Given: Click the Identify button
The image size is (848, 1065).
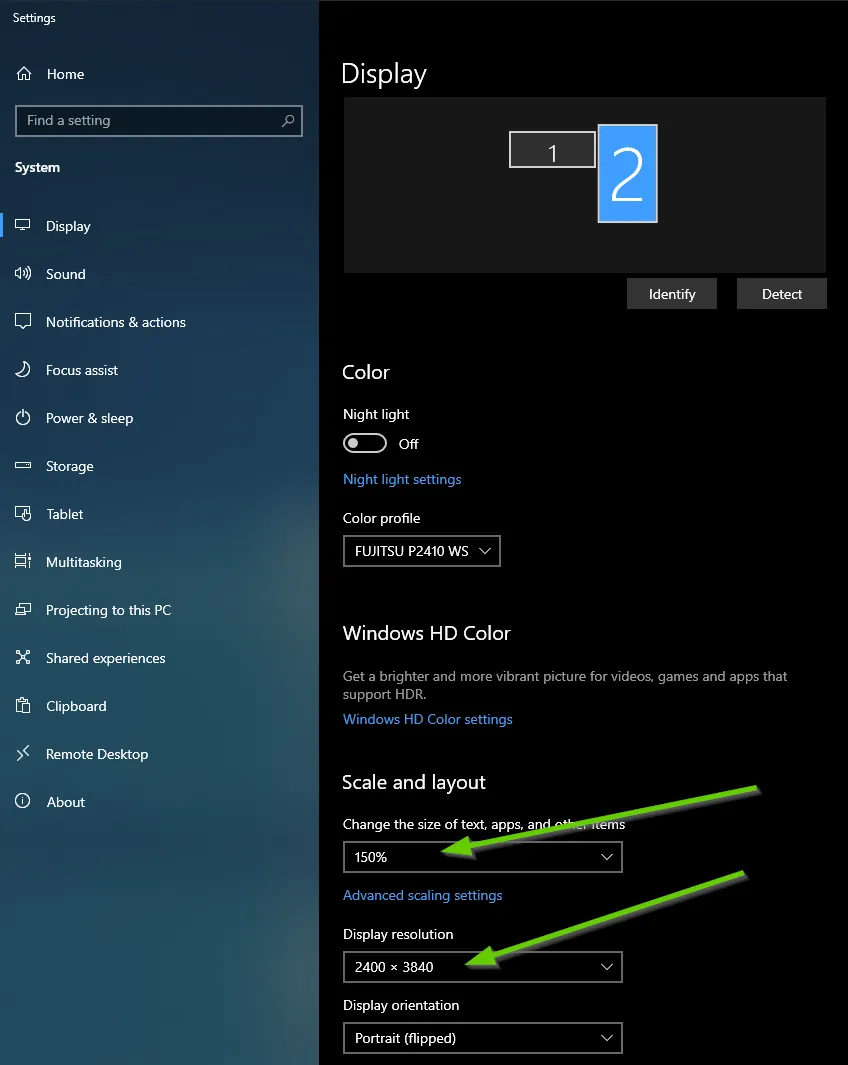Looking at the screenshot, I should coord(671,293).
